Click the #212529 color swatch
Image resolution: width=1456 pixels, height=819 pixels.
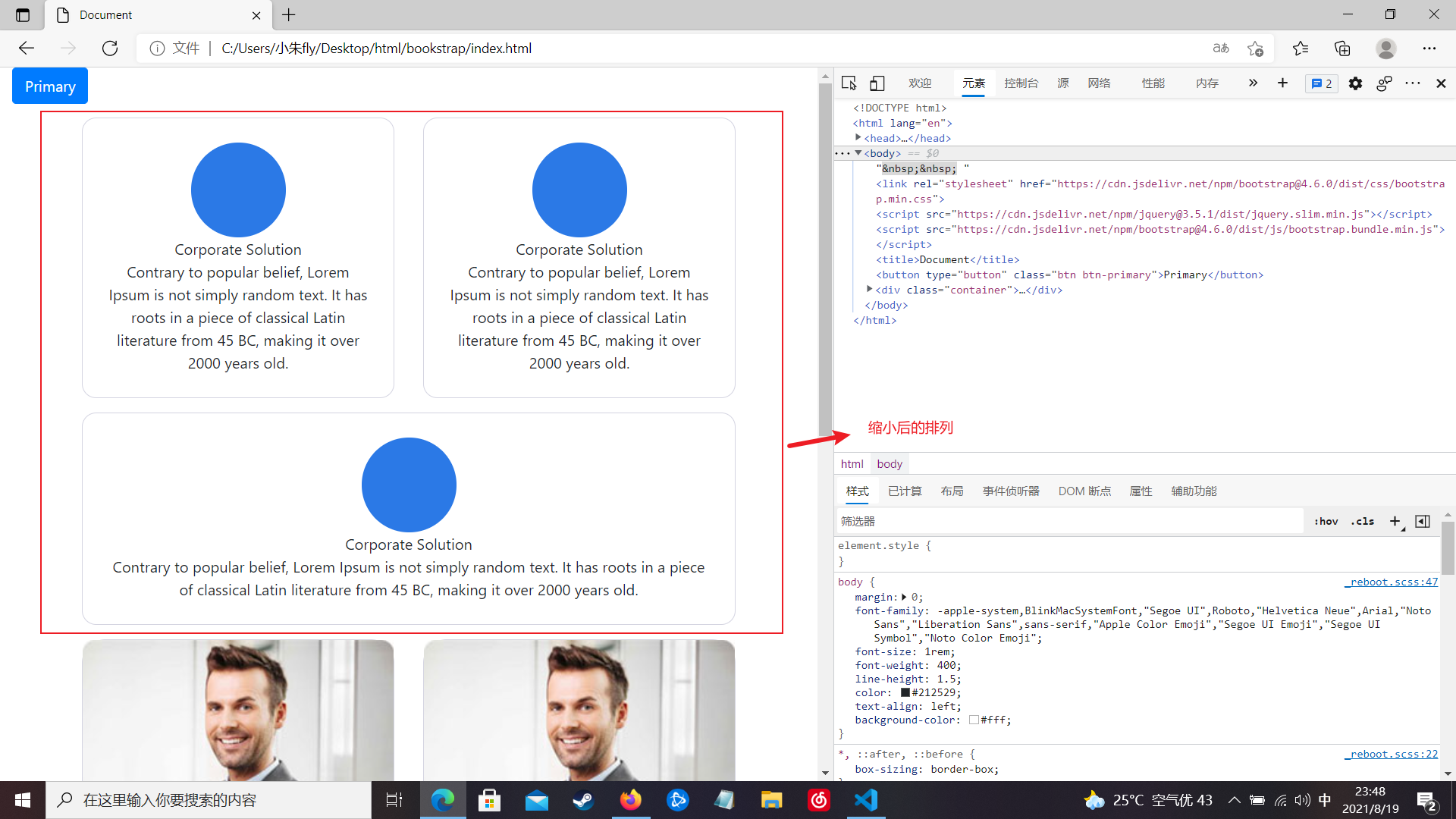(x=905, y=692)
